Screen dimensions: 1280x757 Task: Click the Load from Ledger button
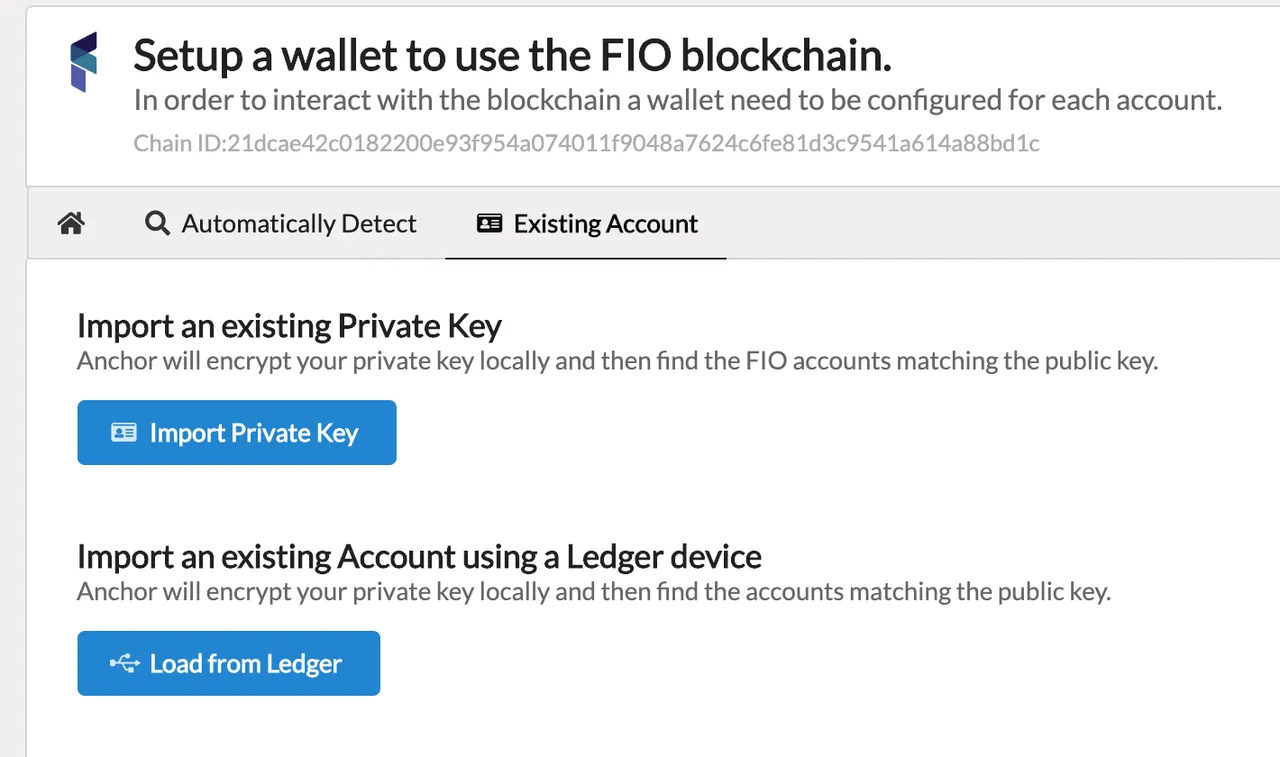pos(229,663)
